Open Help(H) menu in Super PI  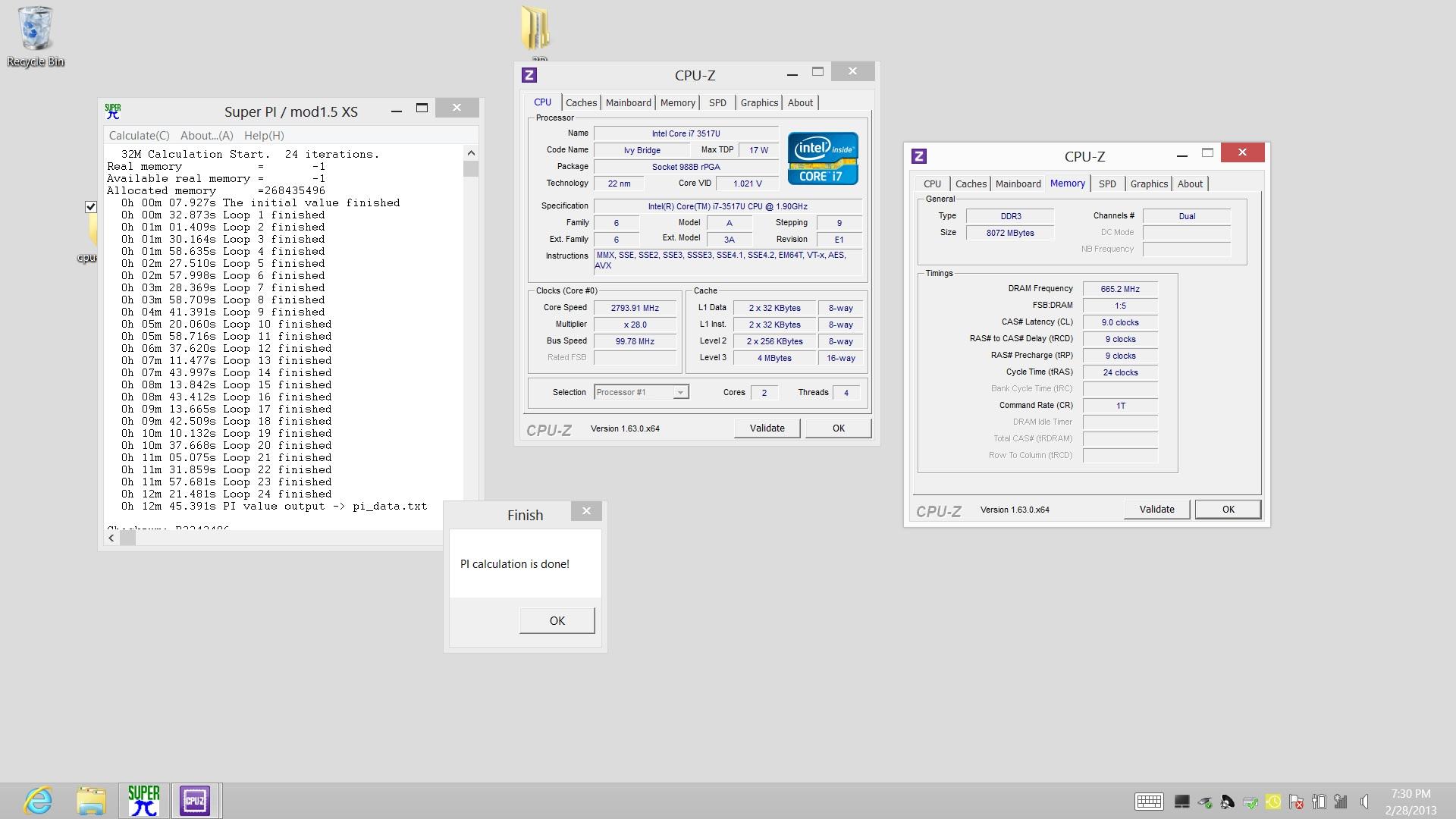[x=264, y=135]
